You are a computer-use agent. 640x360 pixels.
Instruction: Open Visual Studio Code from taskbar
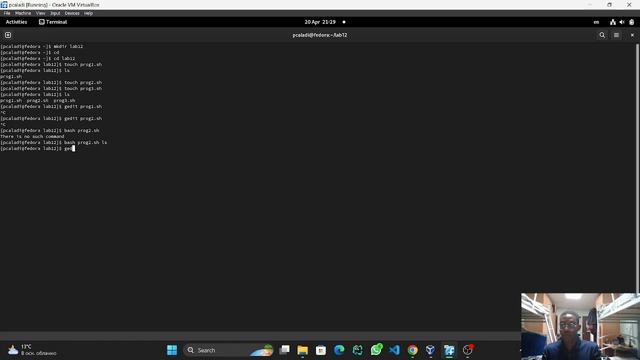click(394, 350)
